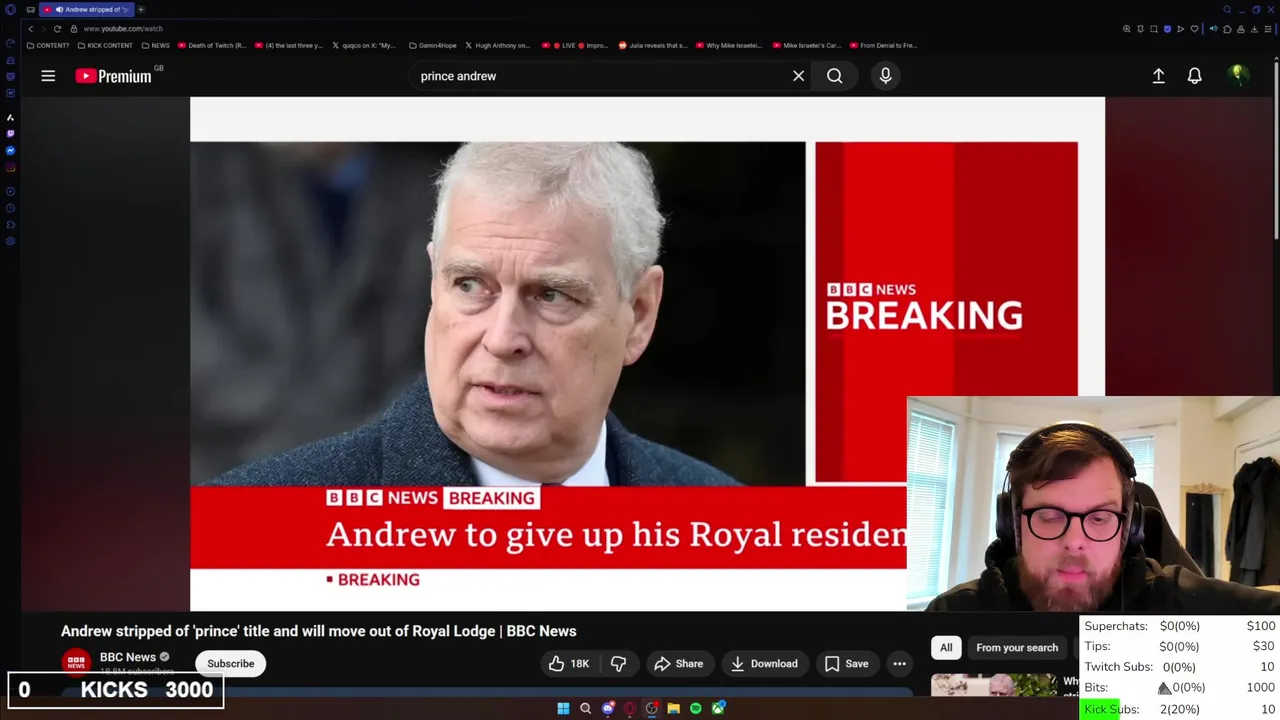Screen dimensions: 1280x720
Task: Open the 'From Denial to Fre...' bookmark
Action: coord(883,45)
